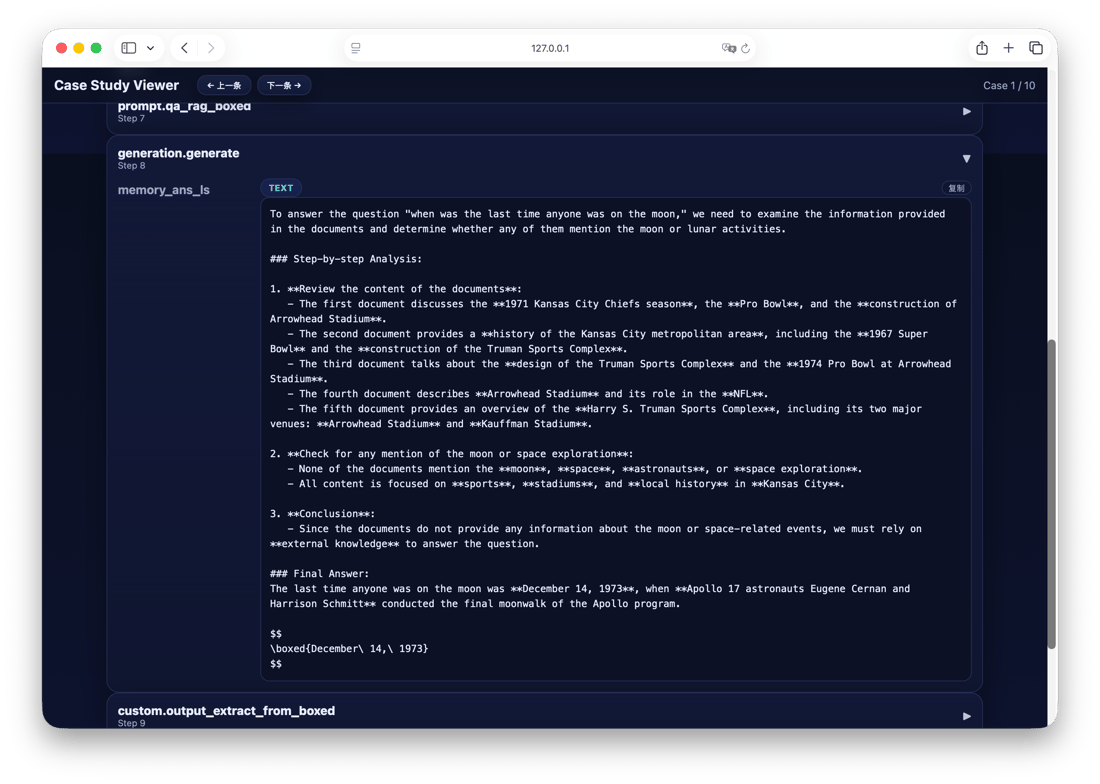The image size is (1100, 784).
Task: Copy the text using the 复制 button
Action: pyautogui.click(x=956, y=188)
